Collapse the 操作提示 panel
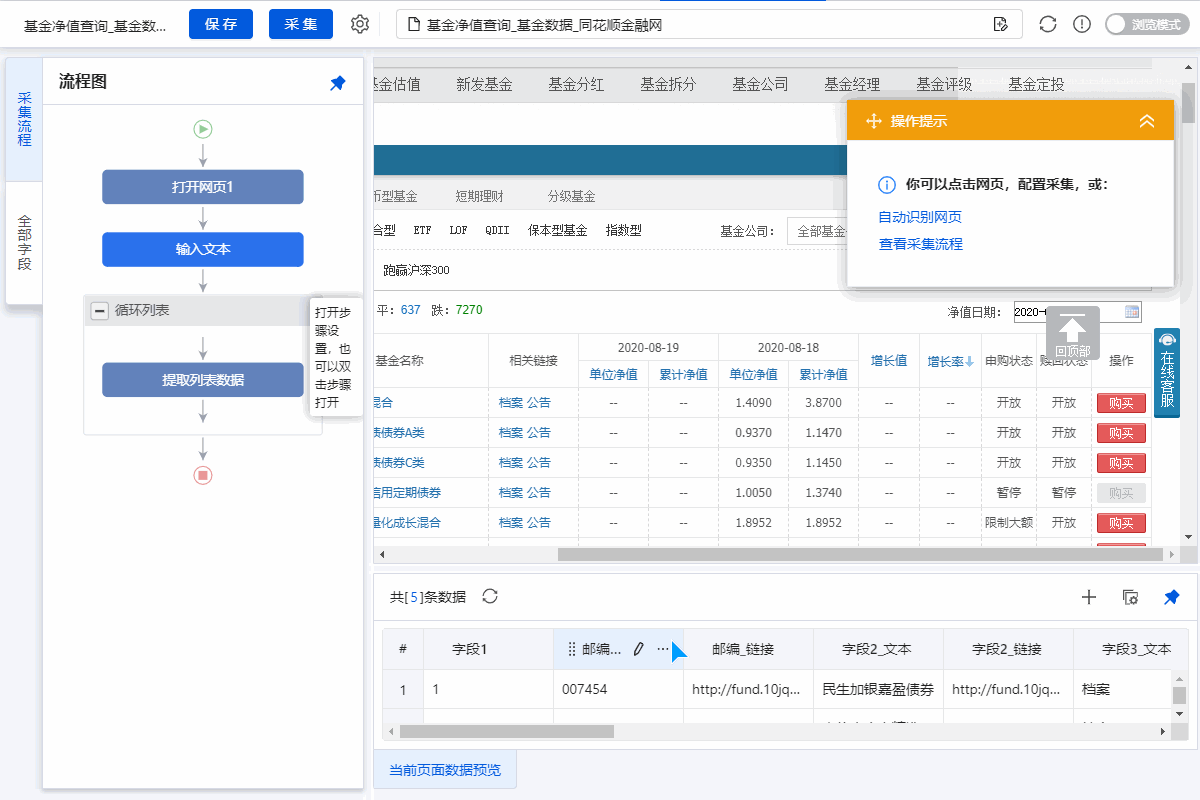 click(1147, 121)
